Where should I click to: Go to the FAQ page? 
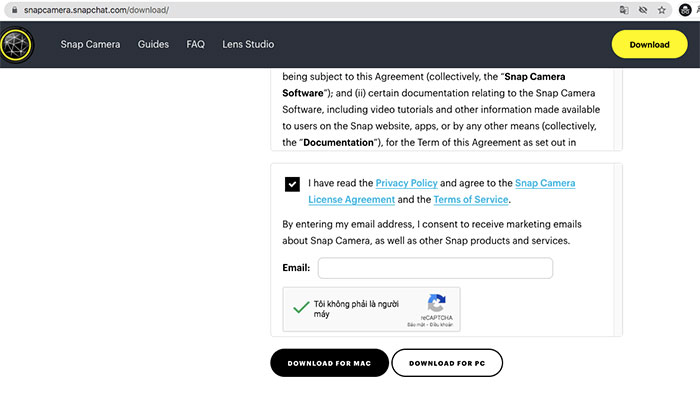[x=196, y=44]
